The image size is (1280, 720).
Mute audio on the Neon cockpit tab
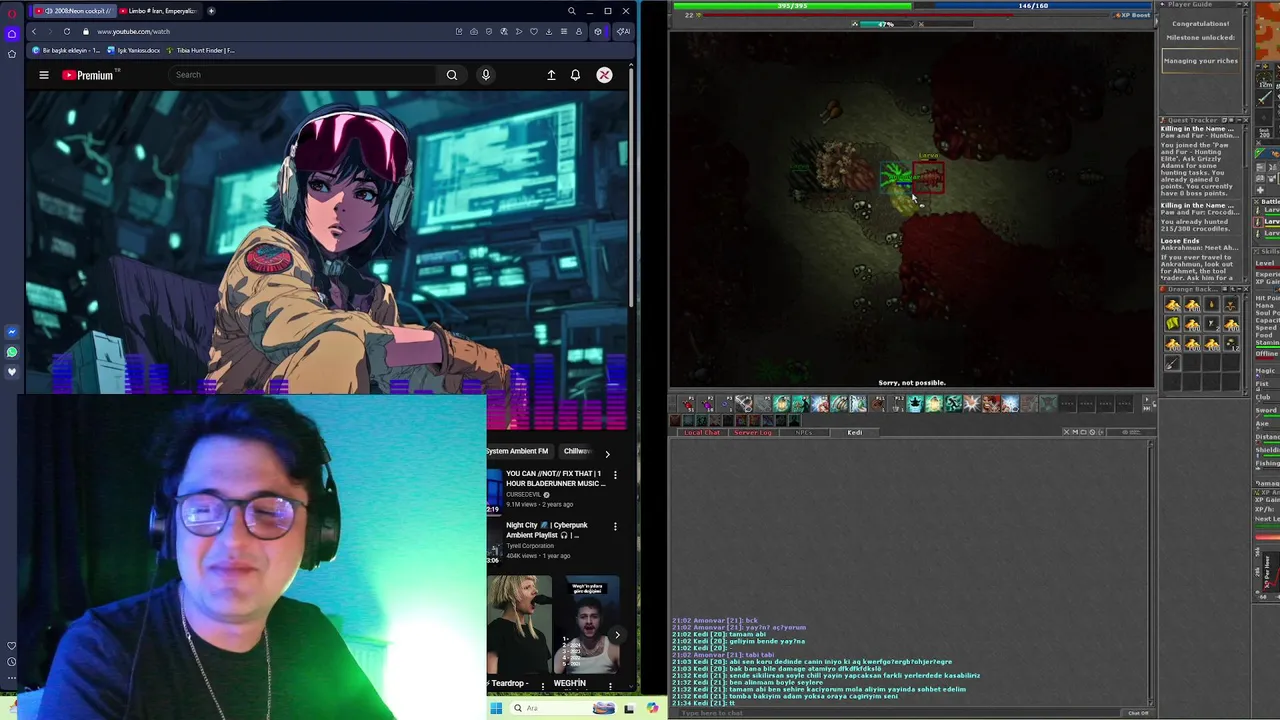(x=48, y=11)
